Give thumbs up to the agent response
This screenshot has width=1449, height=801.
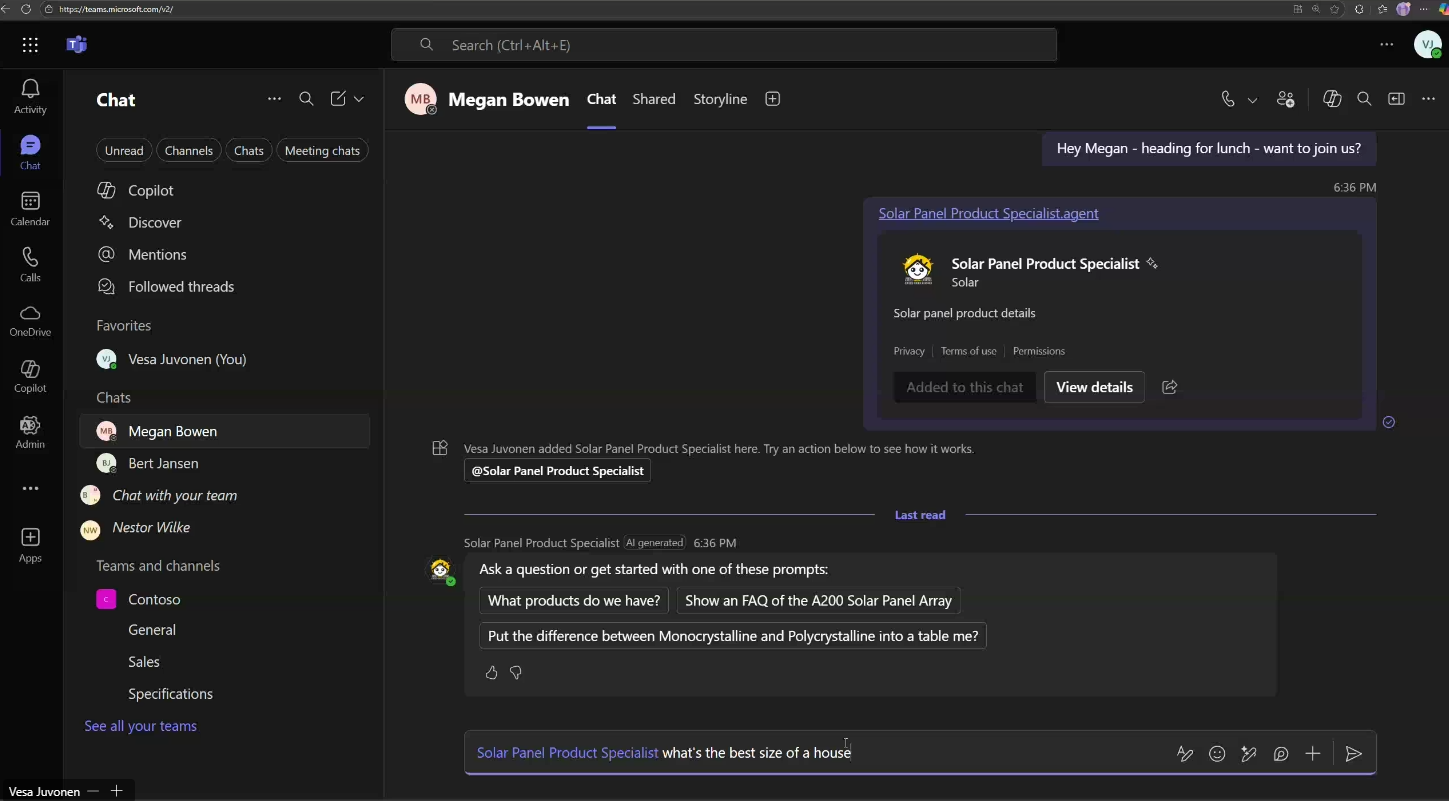[491, 673]
